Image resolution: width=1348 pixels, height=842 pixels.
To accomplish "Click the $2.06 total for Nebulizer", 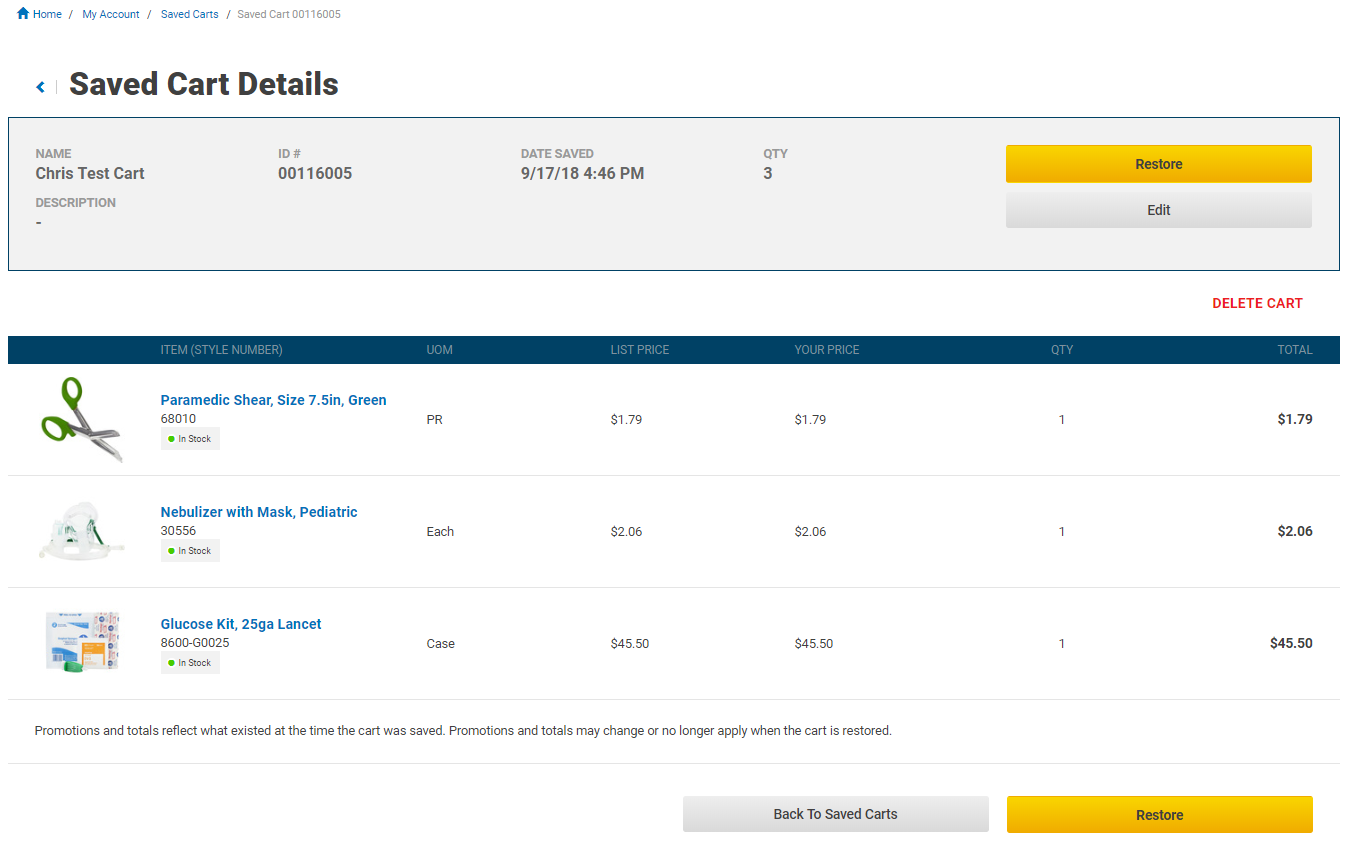I will pos(1295,531).
